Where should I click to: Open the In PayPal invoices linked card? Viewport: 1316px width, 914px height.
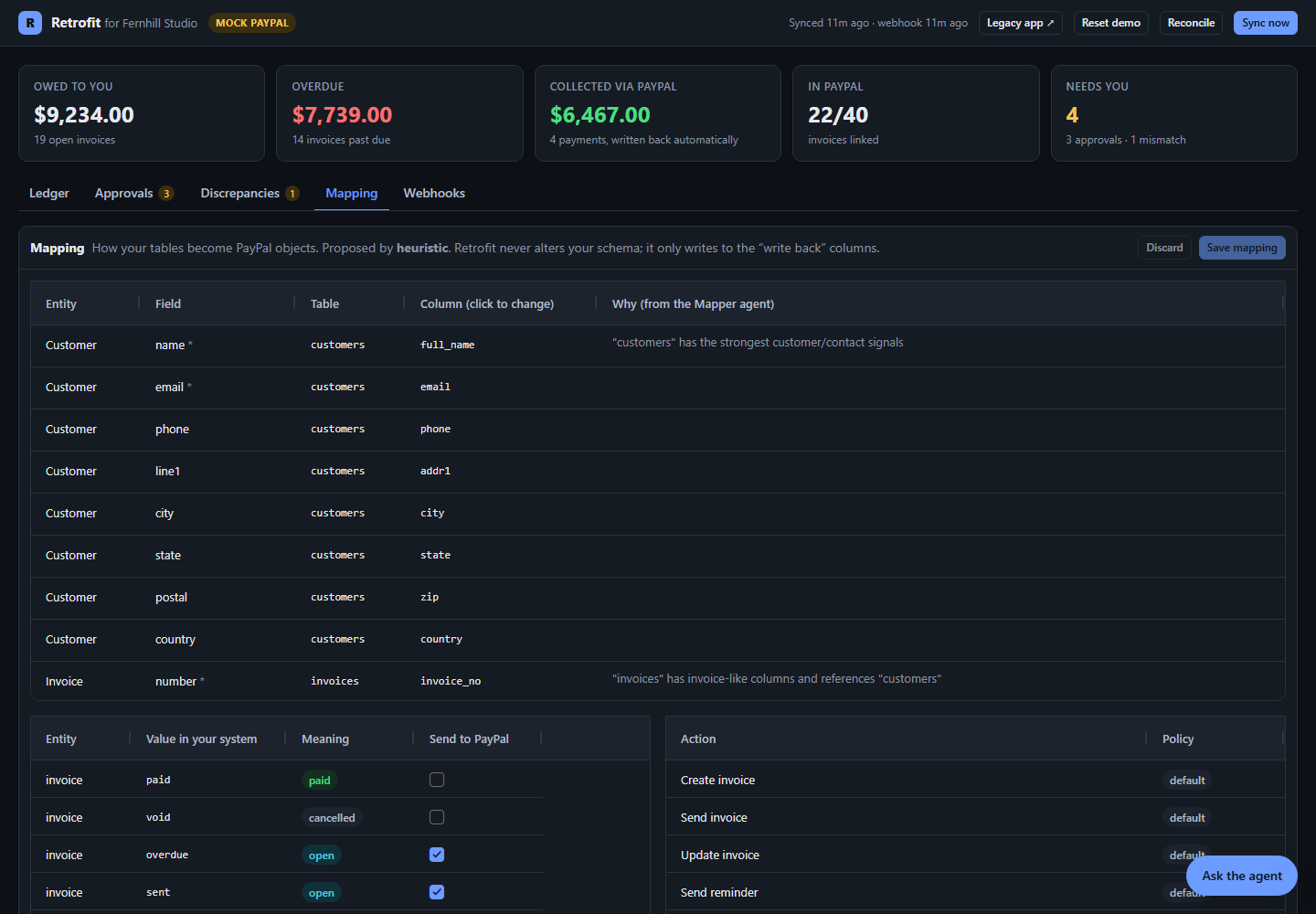(916, 113)
